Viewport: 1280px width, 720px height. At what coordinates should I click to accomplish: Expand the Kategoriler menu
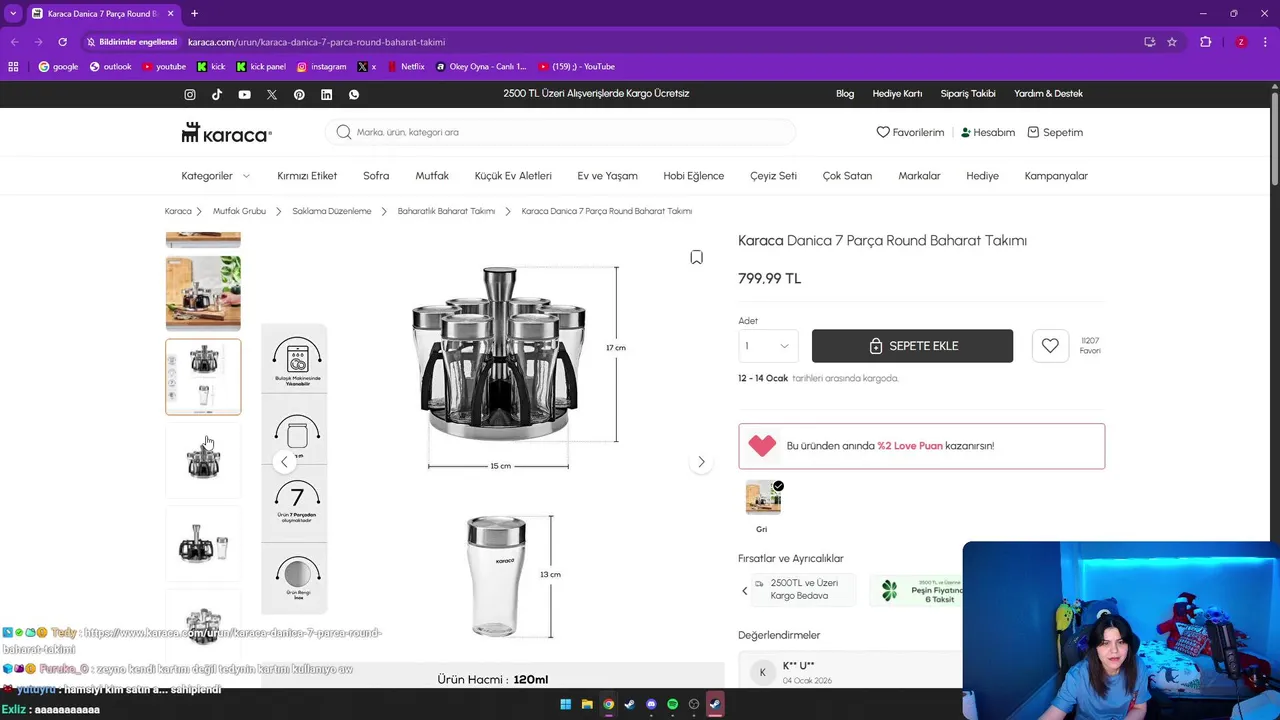tap(215, 176)
